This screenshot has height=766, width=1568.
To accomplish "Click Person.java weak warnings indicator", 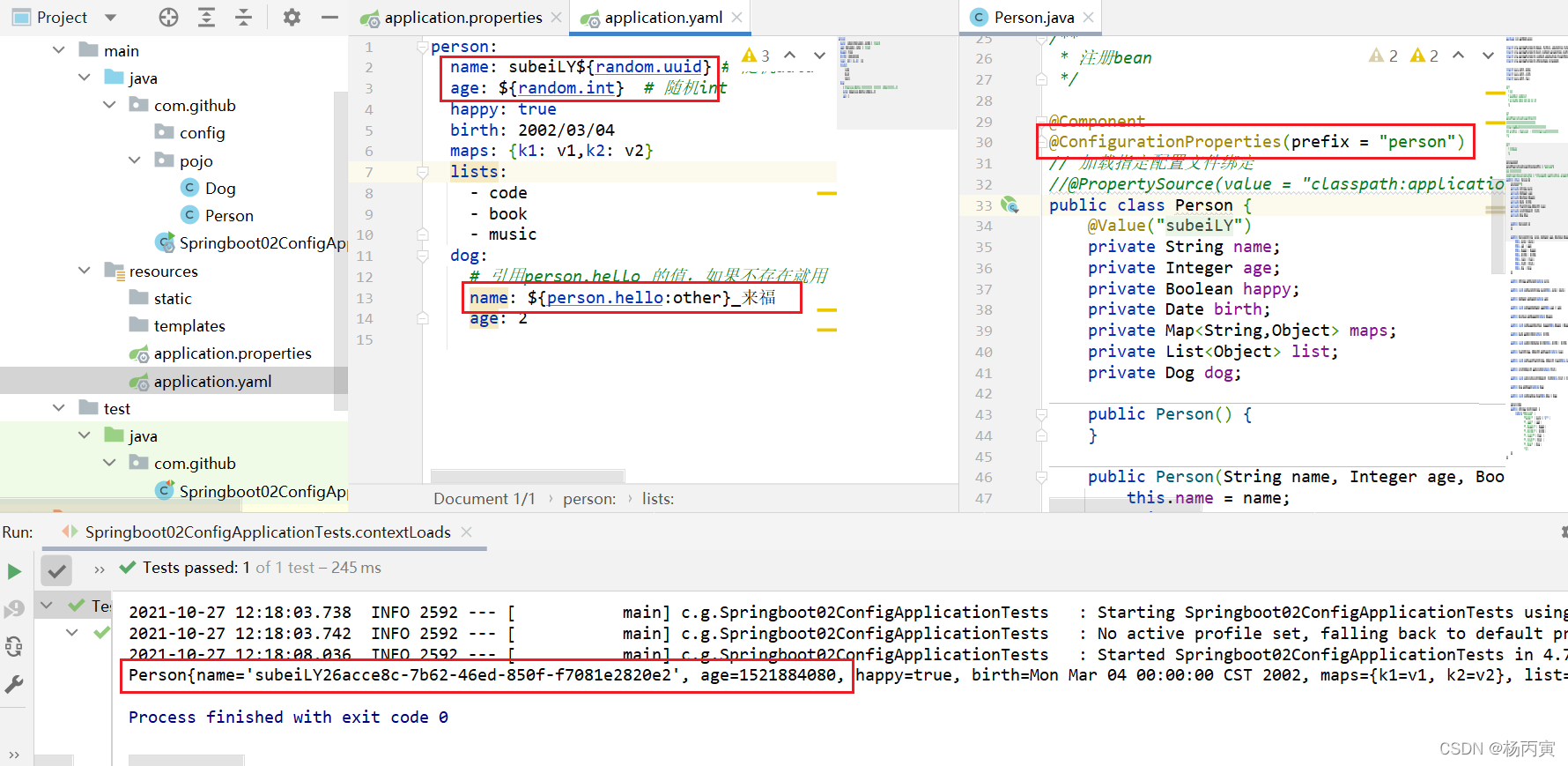I will coord(1383,56).
